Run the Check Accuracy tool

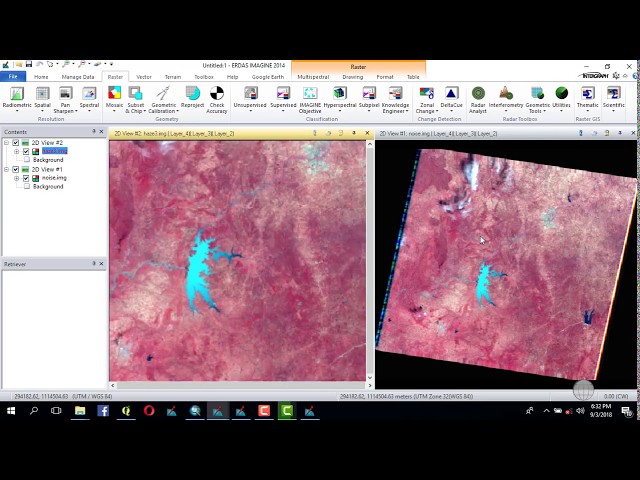(x=217, y=93)
